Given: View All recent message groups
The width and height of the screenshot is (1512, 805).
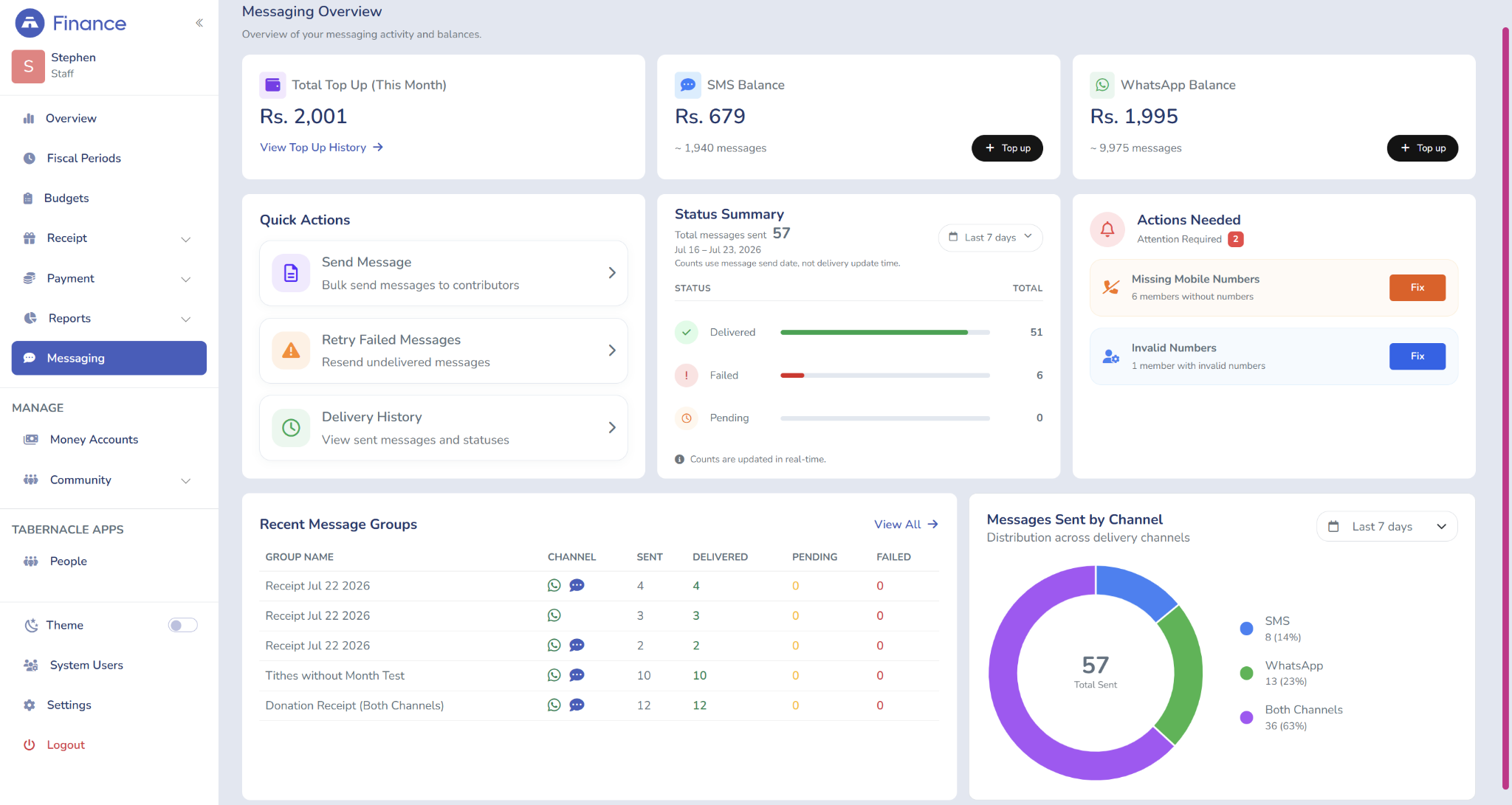Looking at the screenshot, I should point(906,524).
